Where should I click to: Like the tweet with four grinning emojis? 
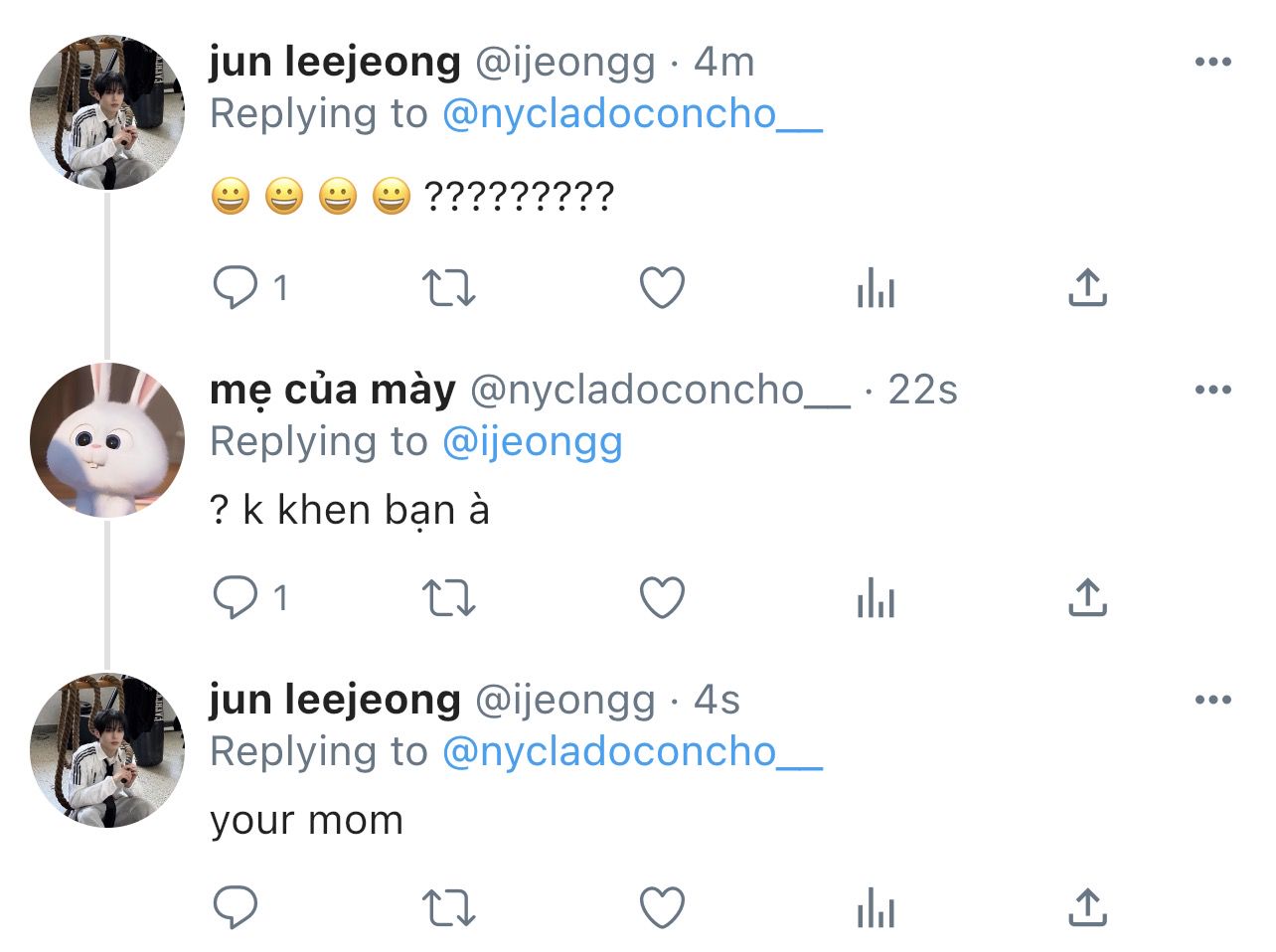(662, 288)
